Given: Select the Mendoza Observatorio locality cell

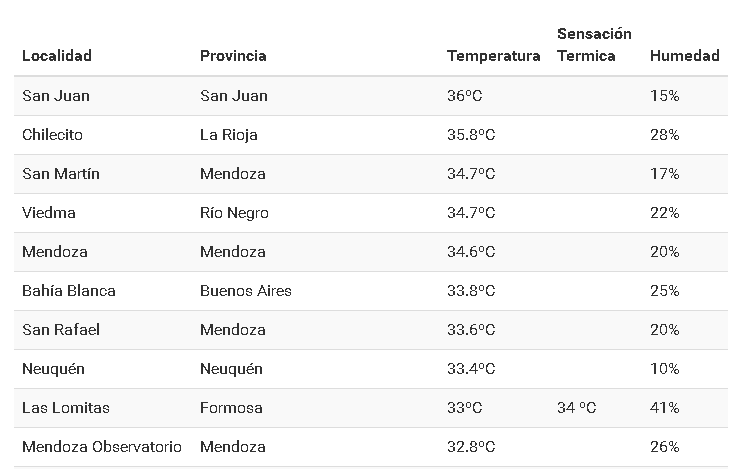Looking at the screenshot, I should pyautogui.click(x=102, y=447).
